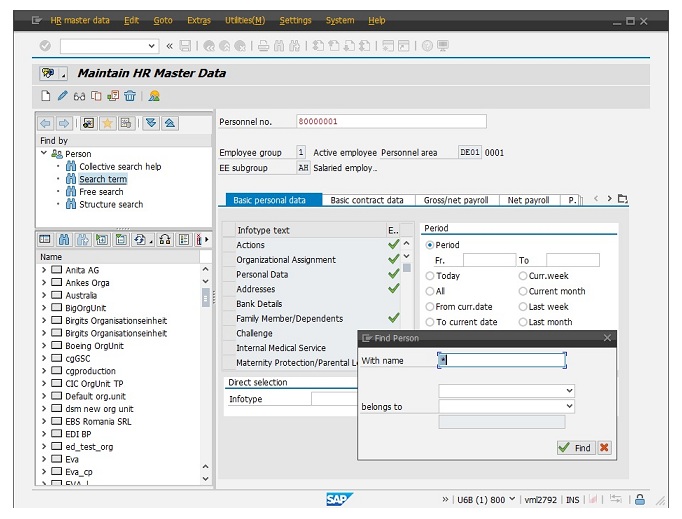Viewport: 682px width, 519px height.
Task: Select the Last month radio button
Action: pyautogui.click(x=523, y=322)
